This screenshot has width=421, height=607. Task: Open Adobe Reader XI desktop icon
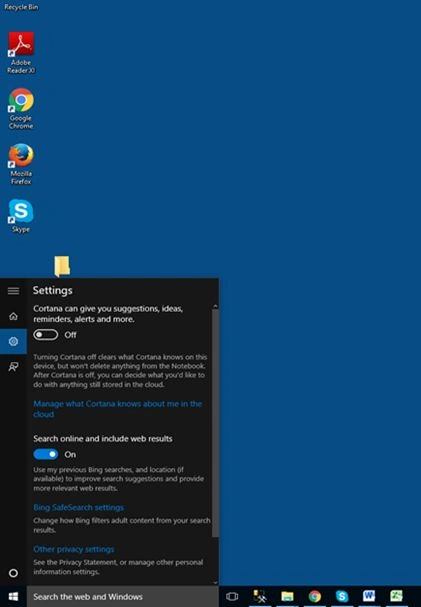point(21,53)
